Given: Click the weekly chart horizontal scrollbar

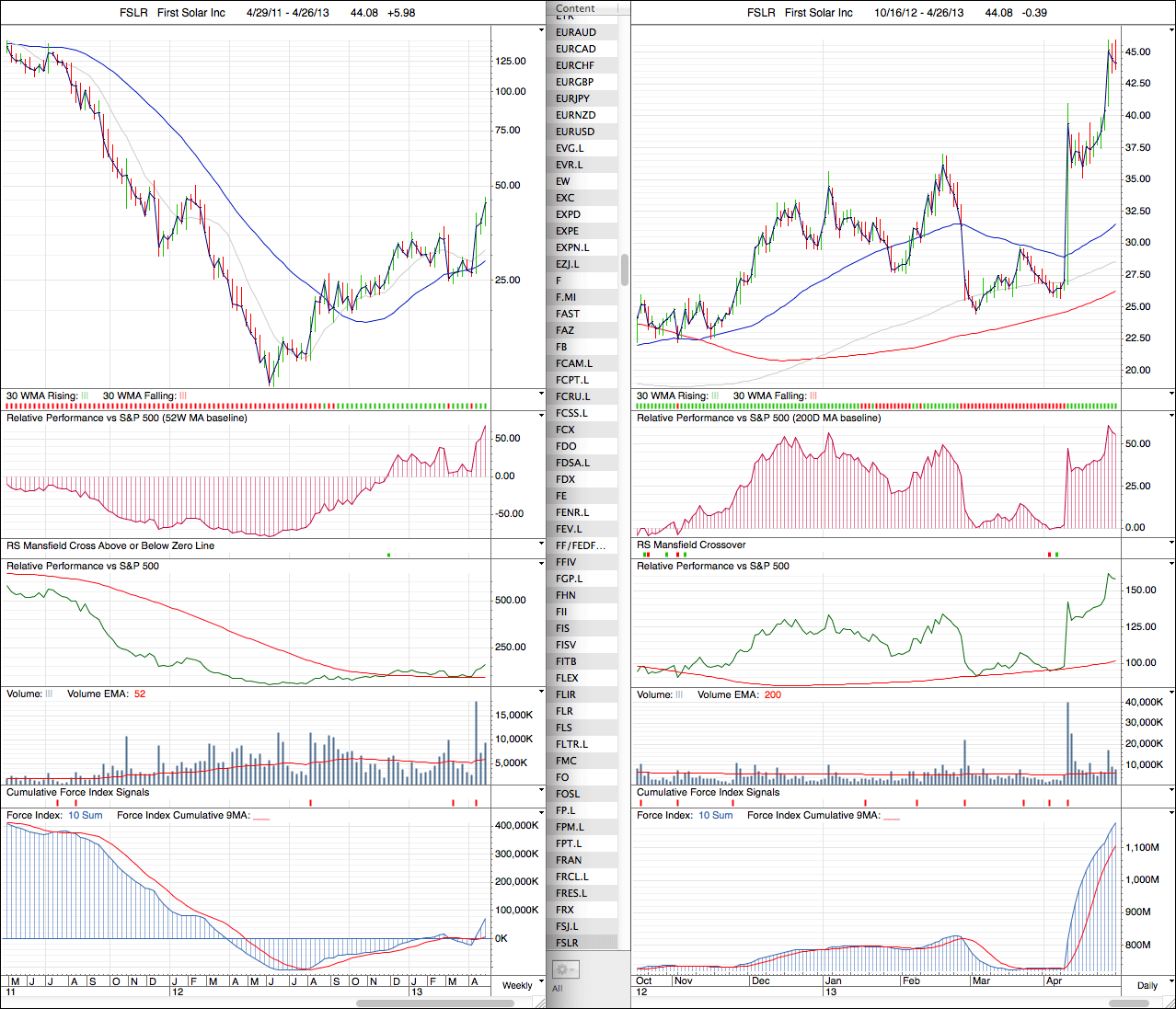Looking at the screenshot, I should click(x=434, y=1003).
